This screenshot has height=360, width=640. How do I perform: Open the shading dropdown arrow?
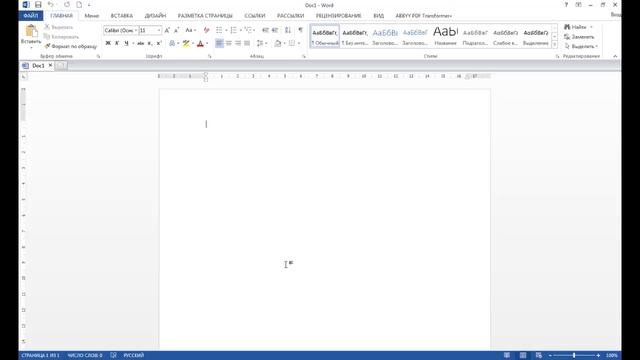[x=284, y=43]
